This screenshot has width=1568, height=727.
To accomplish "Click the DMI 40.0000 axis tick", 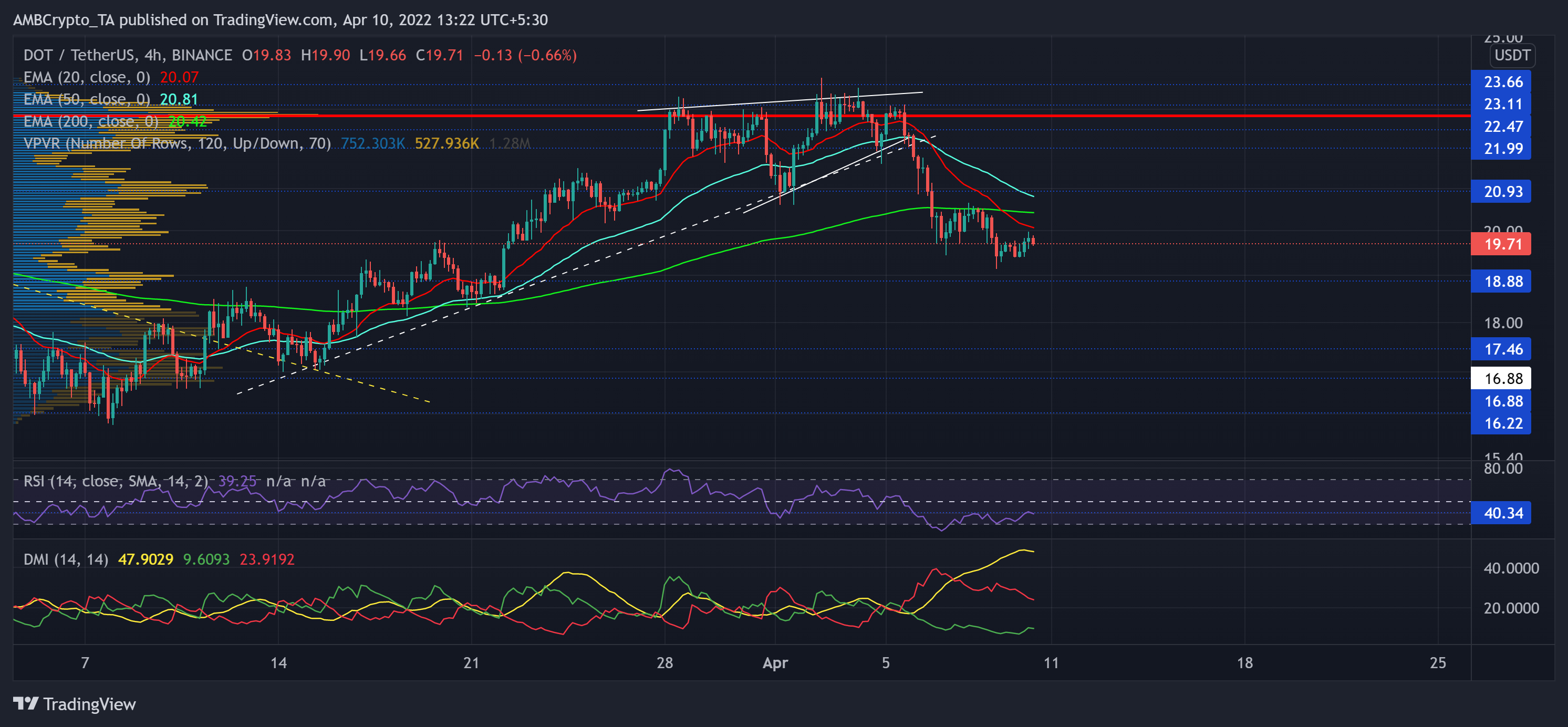I will point(1511,568).
